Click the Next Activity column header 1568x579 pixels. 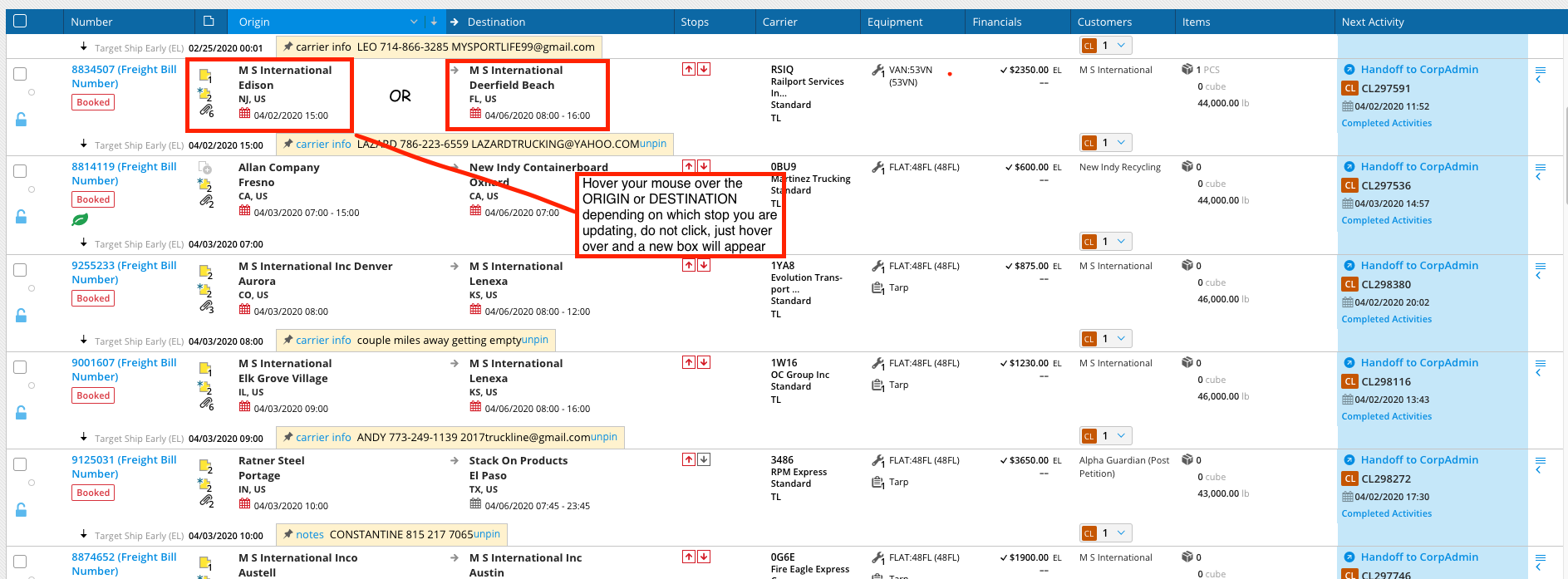1373,22
